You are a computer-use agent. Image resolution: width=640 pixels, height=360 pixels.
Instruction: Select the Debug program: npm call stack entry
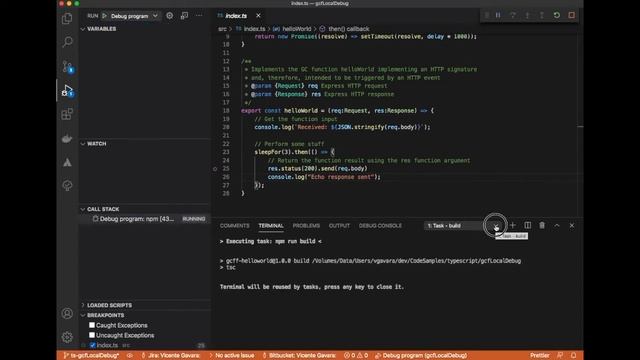point(145,219)
